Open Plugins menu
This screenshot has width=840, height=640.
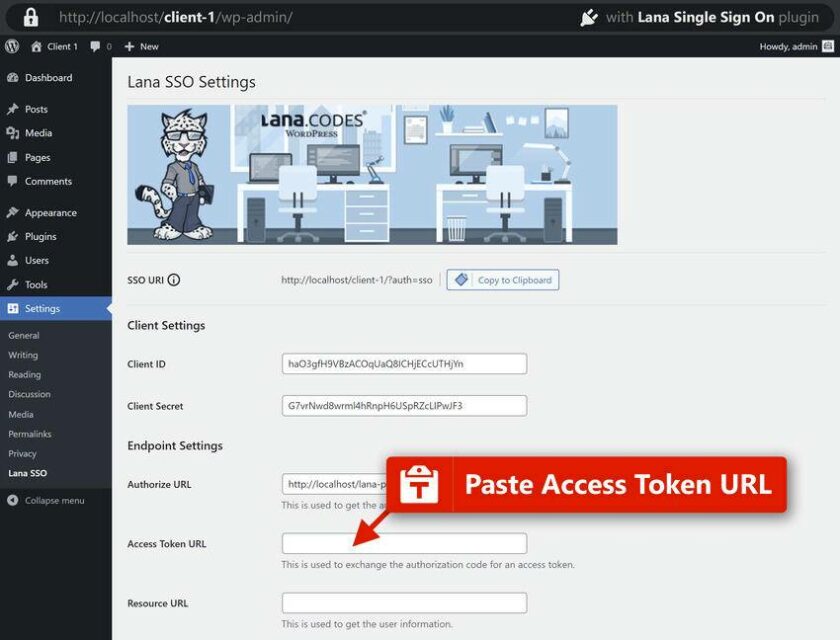(x=56, y=236)
